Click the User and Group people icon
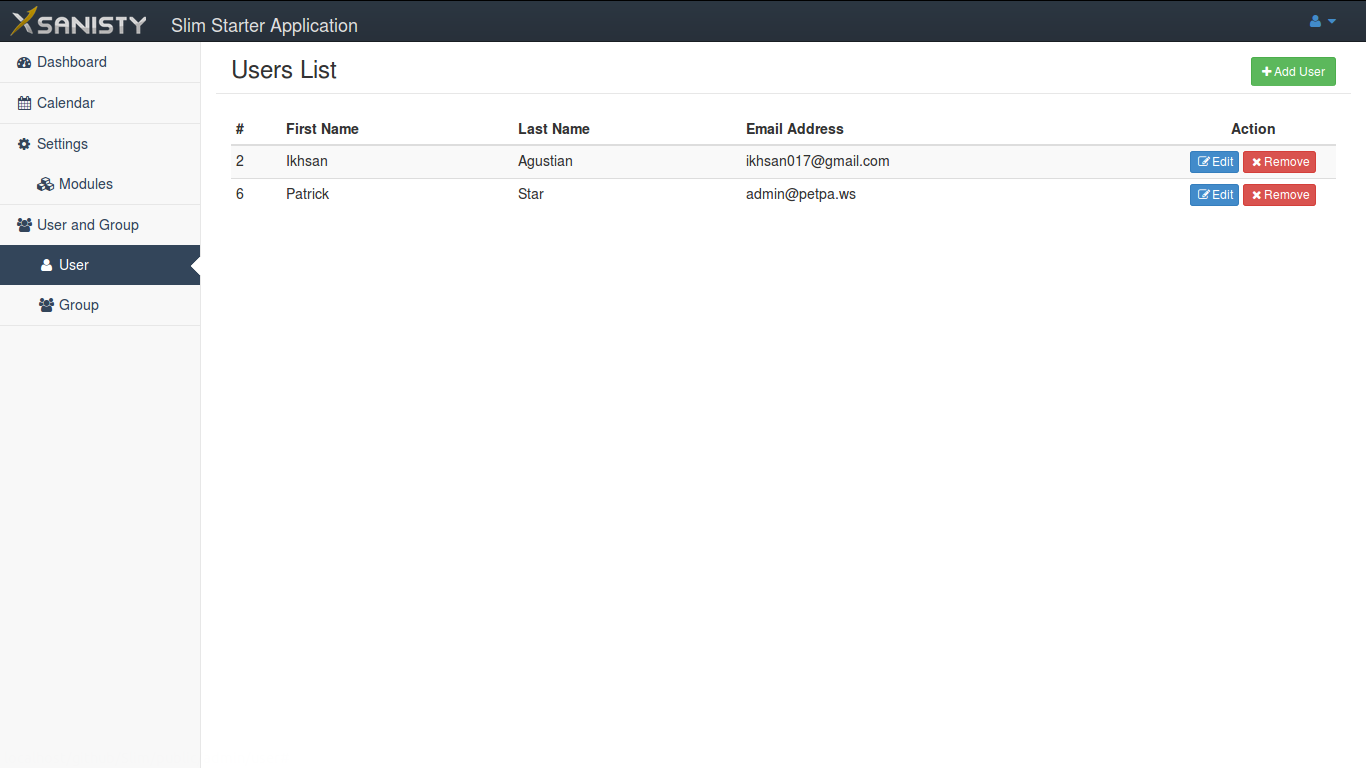 pos(24,226)
